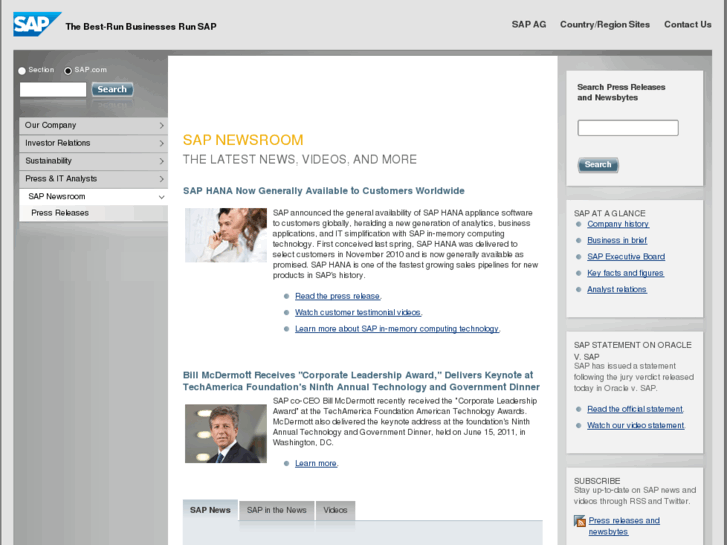The width and height of the screenshot is (727, 545).
Task: Open Watch customer testimonial videos link
Action: coord(358,313)
